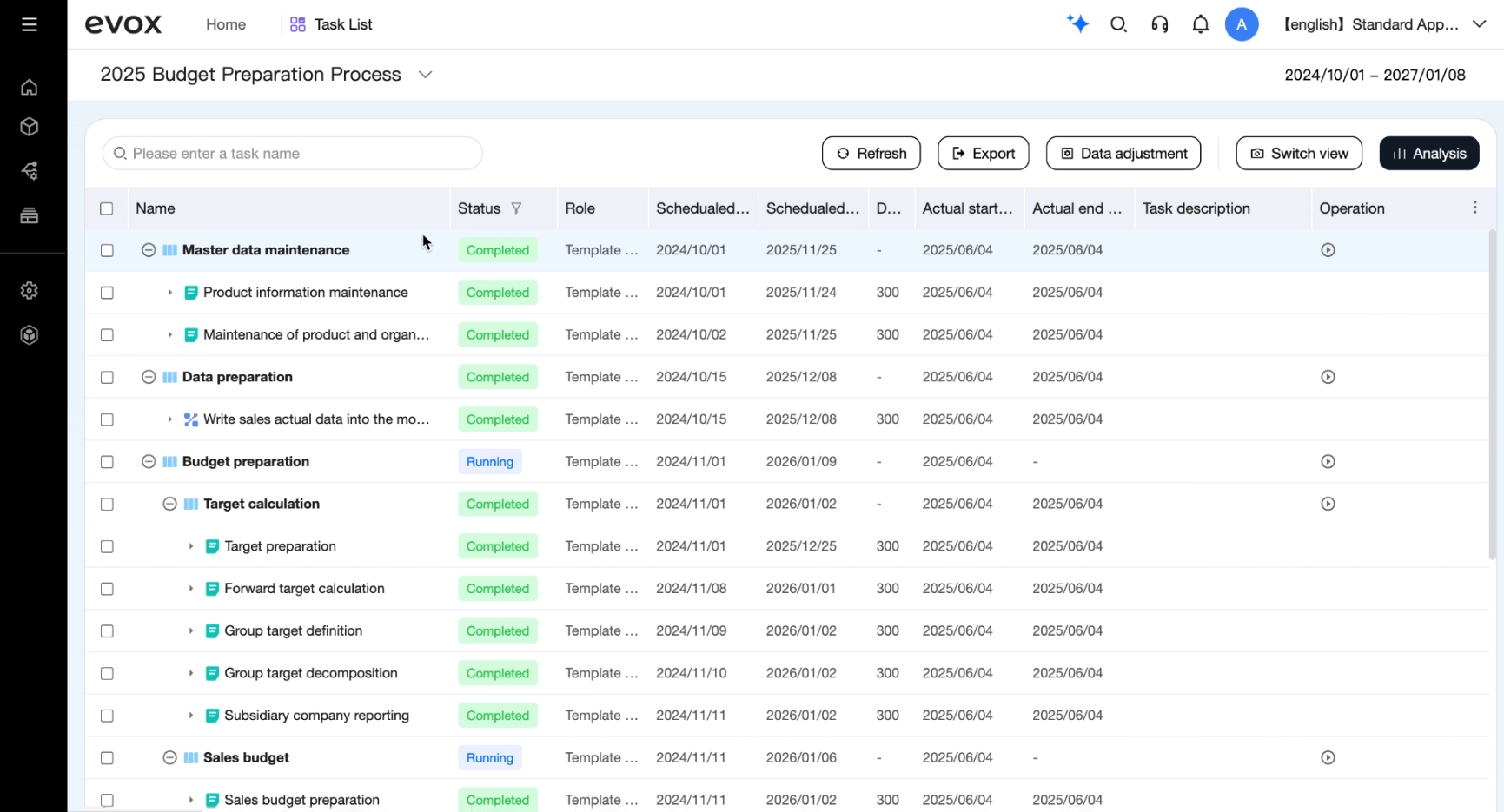Image resolution: width=1504 pixels, height=812 pixels.
Task: Open the 2025 Budget Preparation Process dropdown
Action: [x=425, y=75]
